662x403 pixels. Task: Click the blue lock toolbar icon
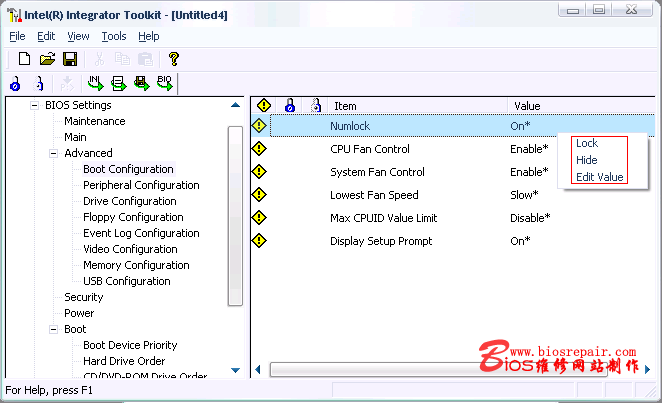tap(15, 84)
